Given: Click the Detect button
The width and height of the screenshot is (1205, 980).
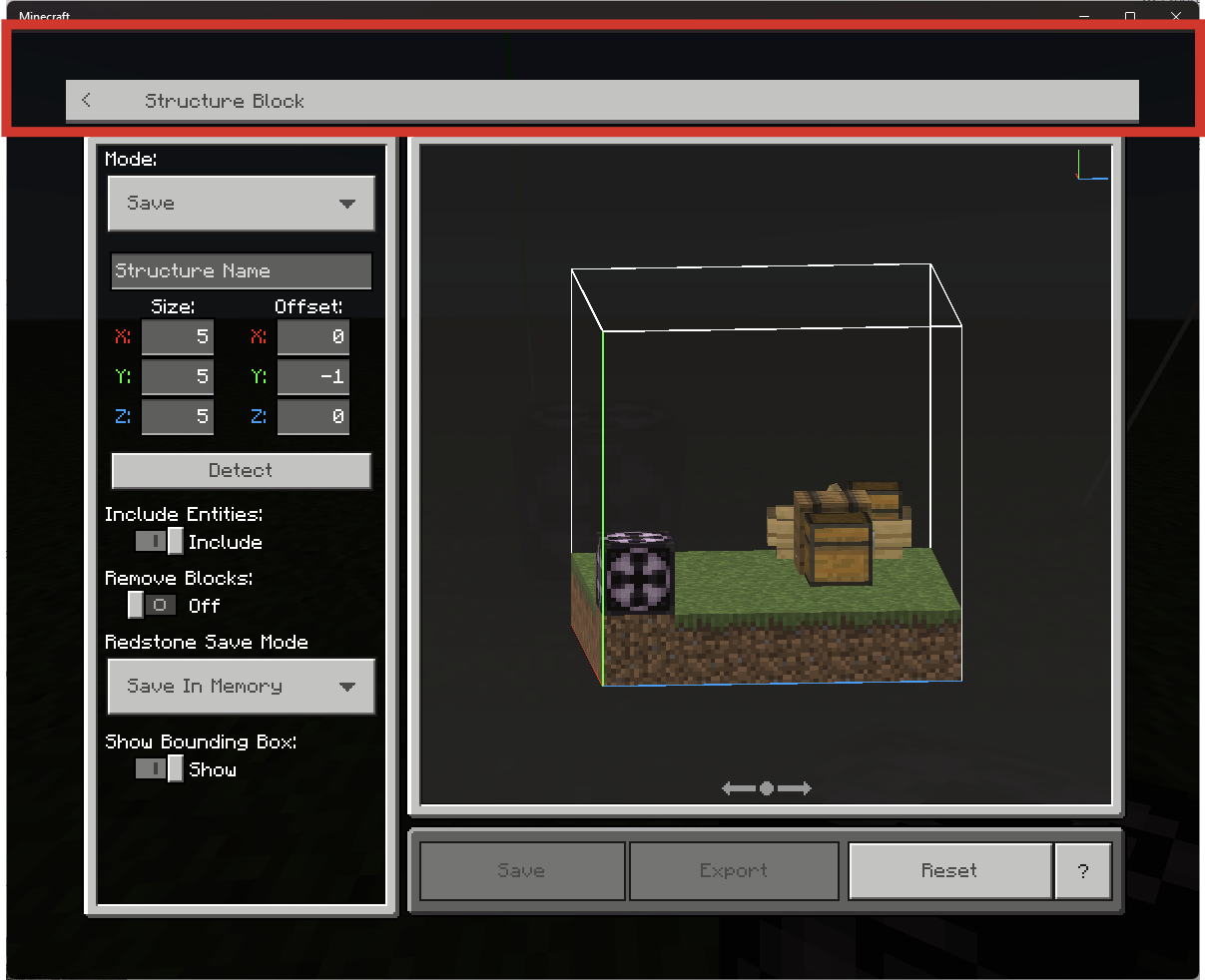Looking at the screenshot, I should (242, 471).
